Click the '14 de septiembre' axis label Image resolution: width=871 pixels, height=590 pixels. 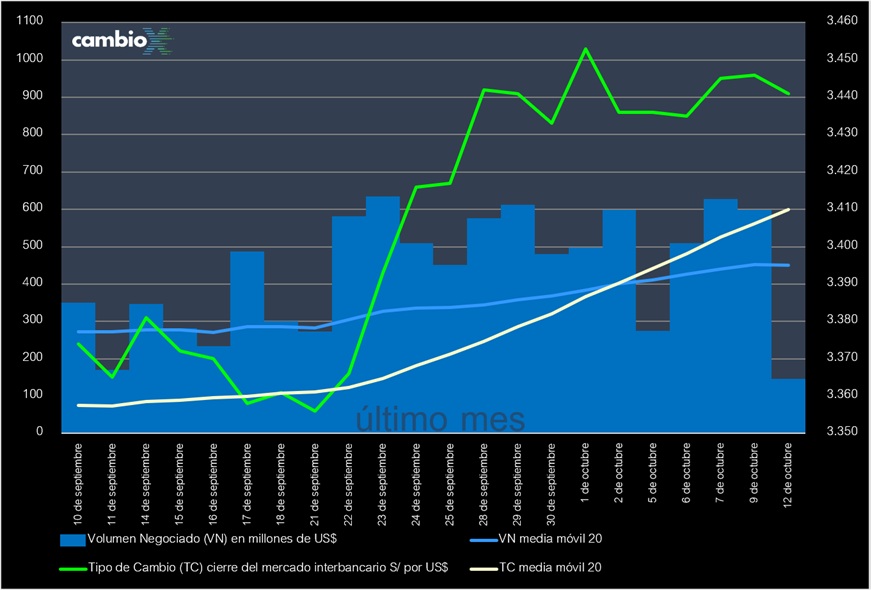pyautogui.click(x=145, y=484)
